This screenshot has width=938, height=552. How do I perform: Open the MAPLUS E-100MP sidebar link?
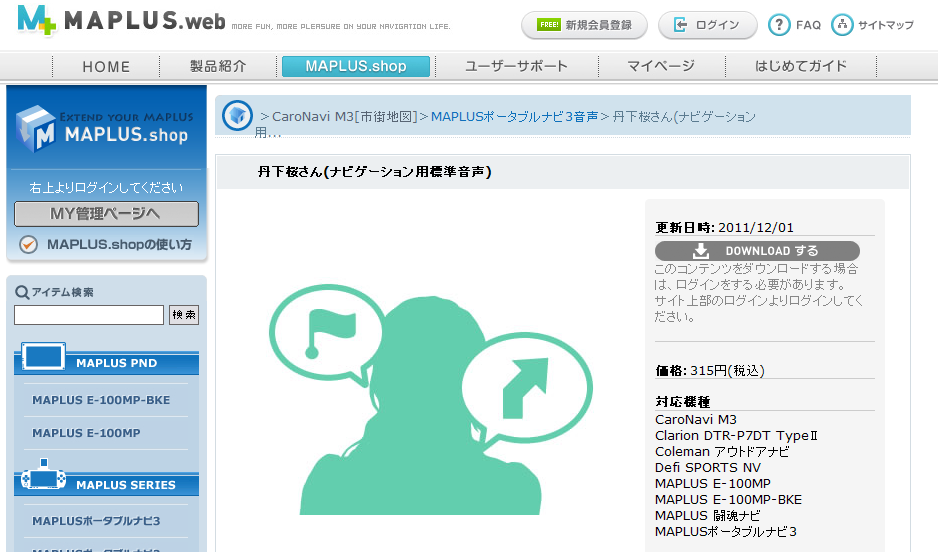coord(86,433)
